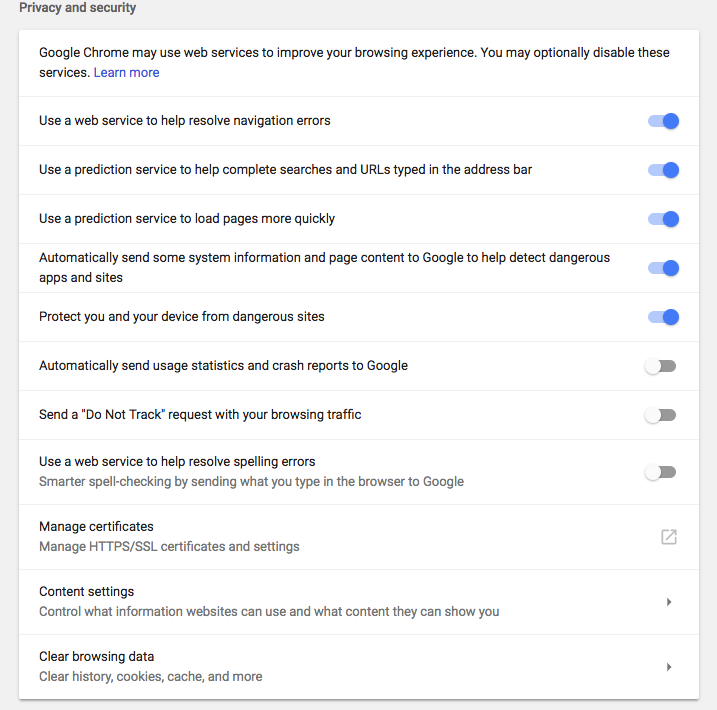
Task: Disable navigation errors web service toggle
Action: pos(663,121)
